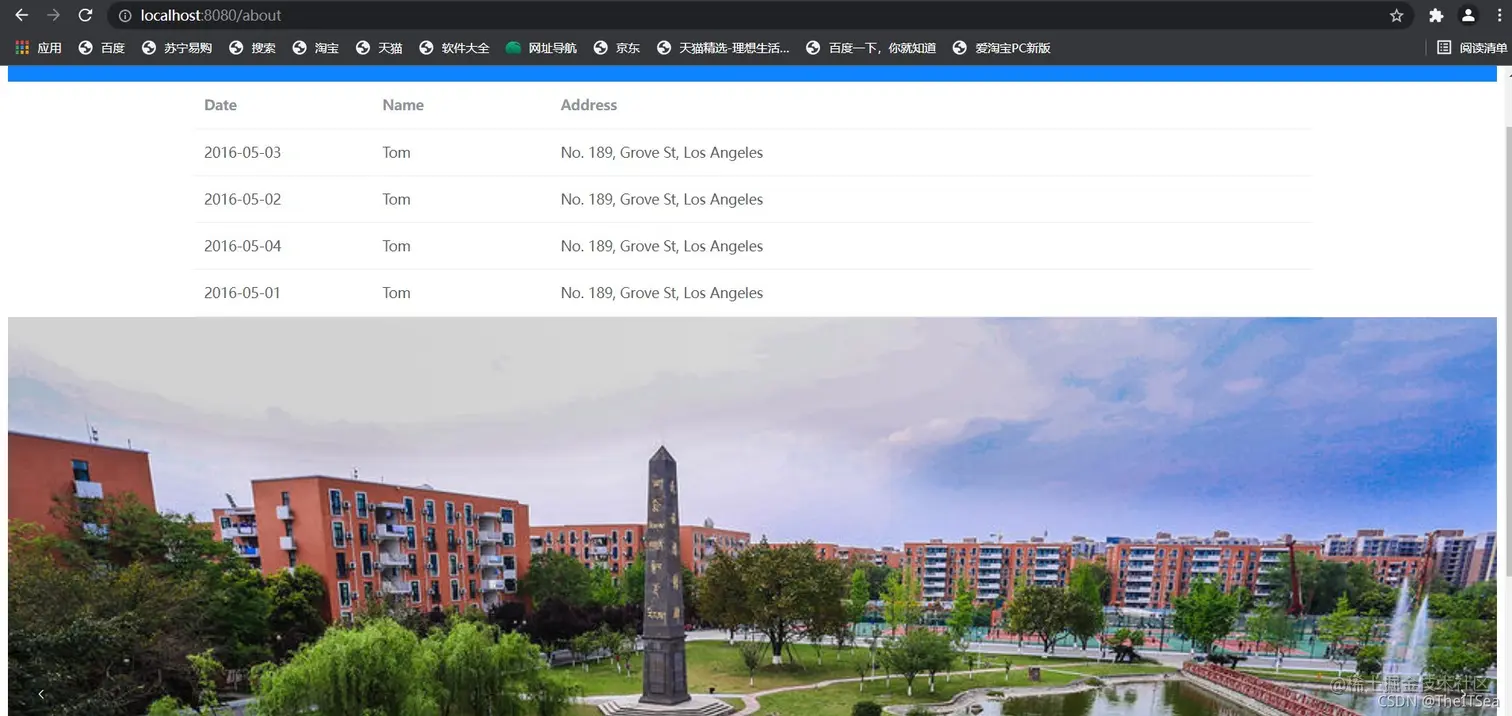Click the address bar showing localhost:8080/about

point(760,15)
